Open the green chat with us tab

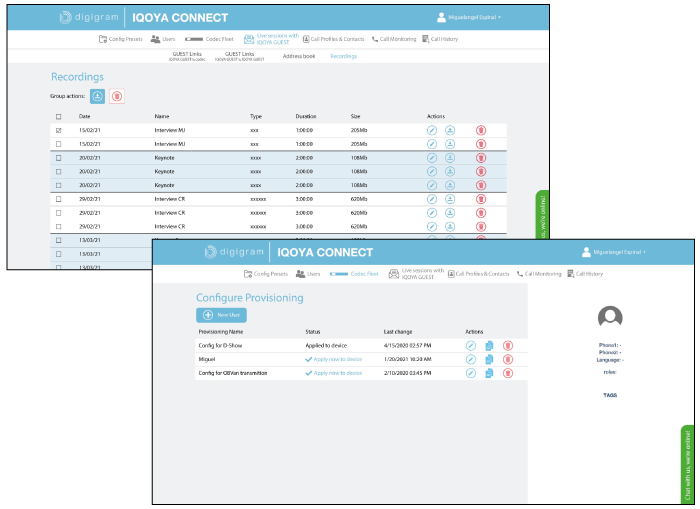tap(688, 464)
